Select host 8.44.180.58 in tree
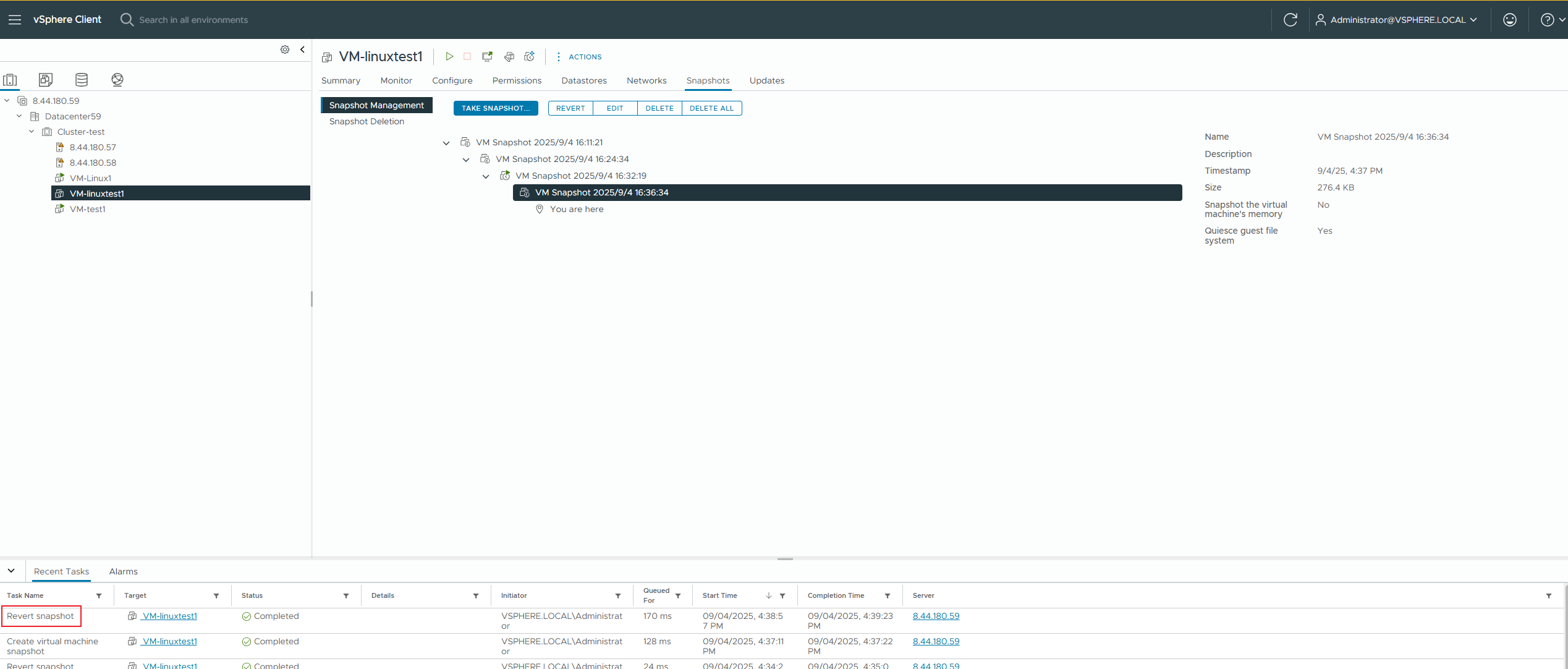Image resolution: width=1568 pixels, height=669 pixels. coord(93,163)
